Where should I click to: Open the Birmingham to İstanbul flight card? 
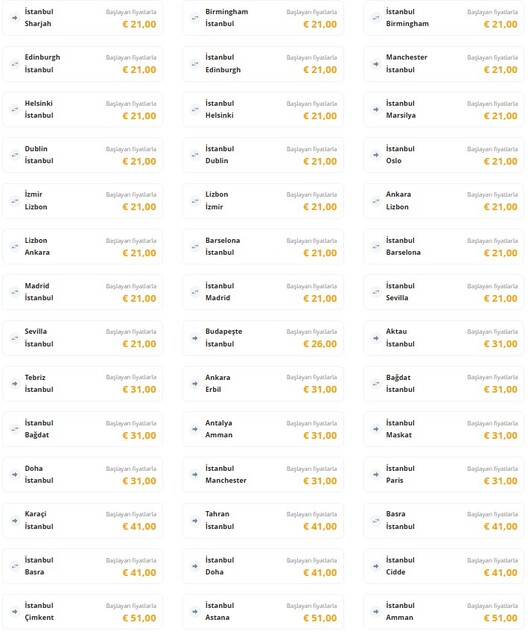[x=263, y=18]
